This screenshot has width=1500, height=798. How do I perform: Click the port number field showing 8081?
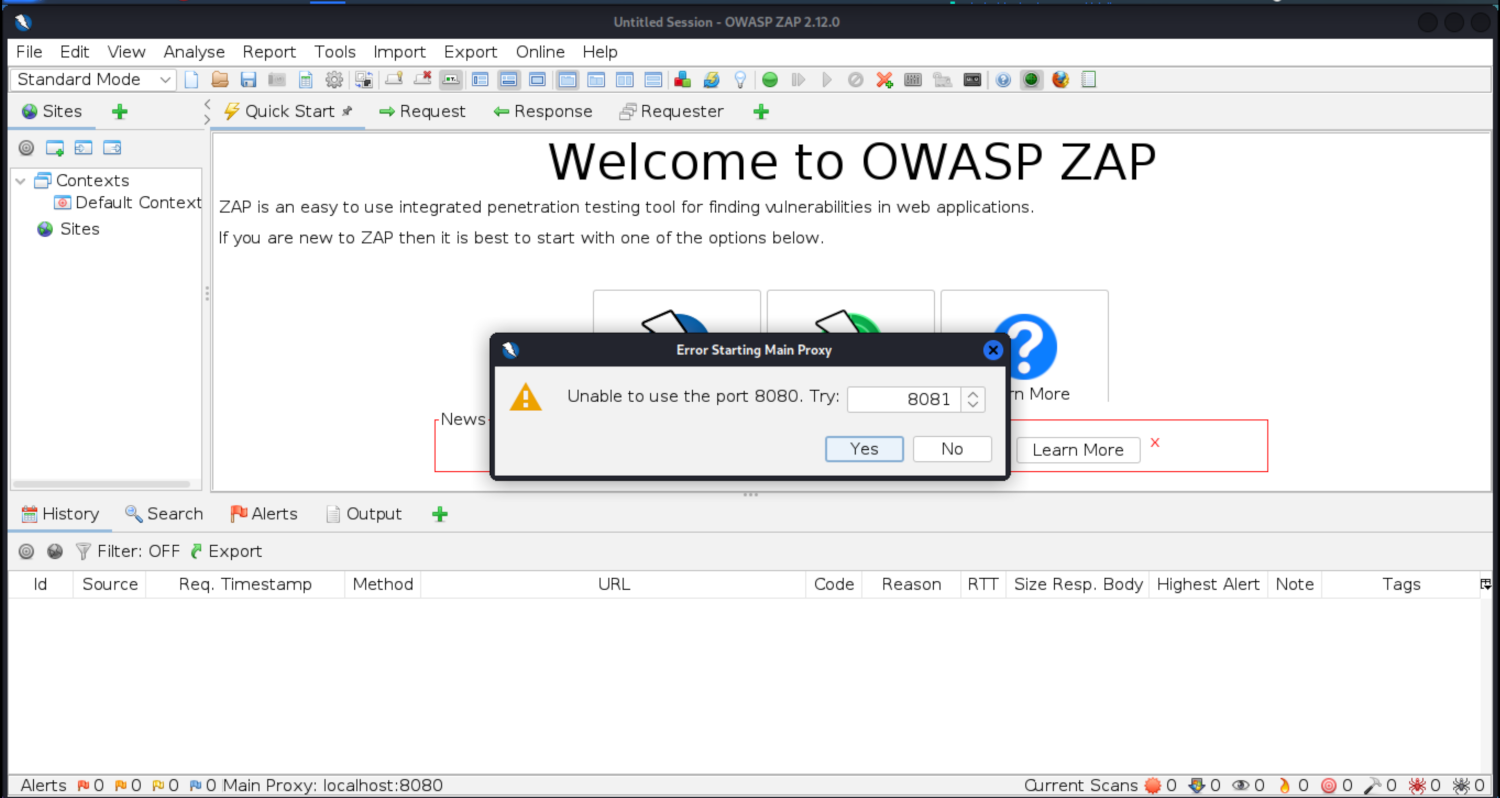coord(904,399)
